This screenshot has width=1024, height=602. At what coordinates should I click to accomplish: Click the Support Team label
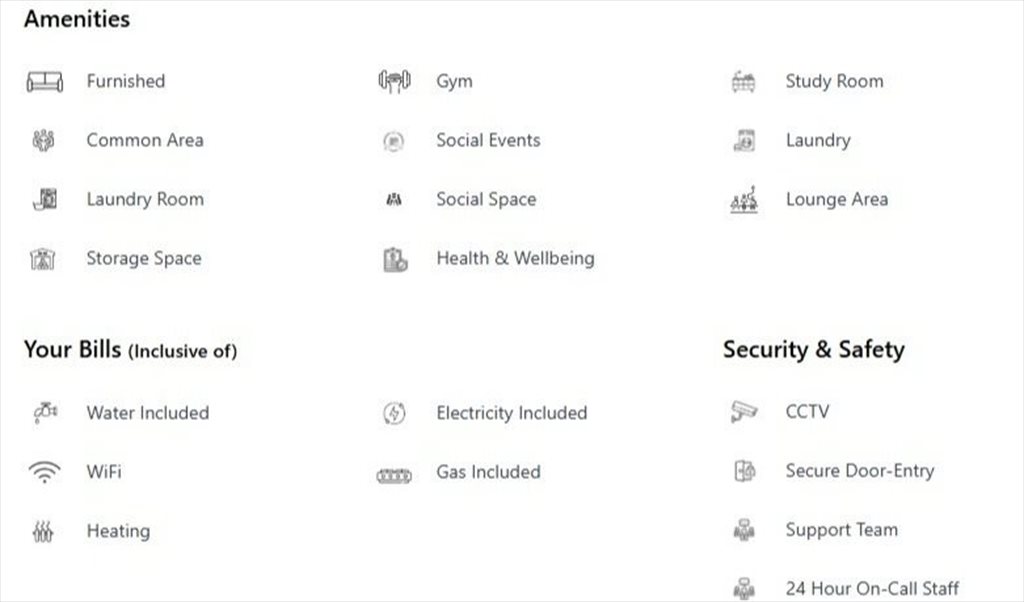tap(842, 530)
